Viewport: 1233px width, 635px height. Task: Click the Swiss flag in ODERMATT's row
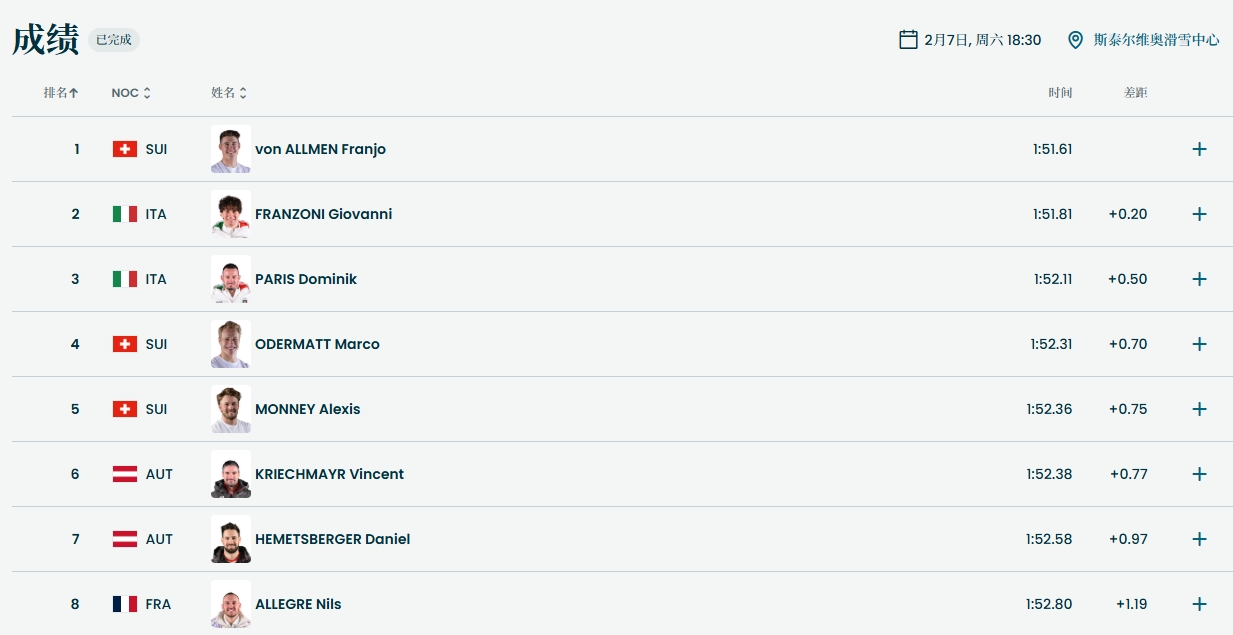point(124,344)
